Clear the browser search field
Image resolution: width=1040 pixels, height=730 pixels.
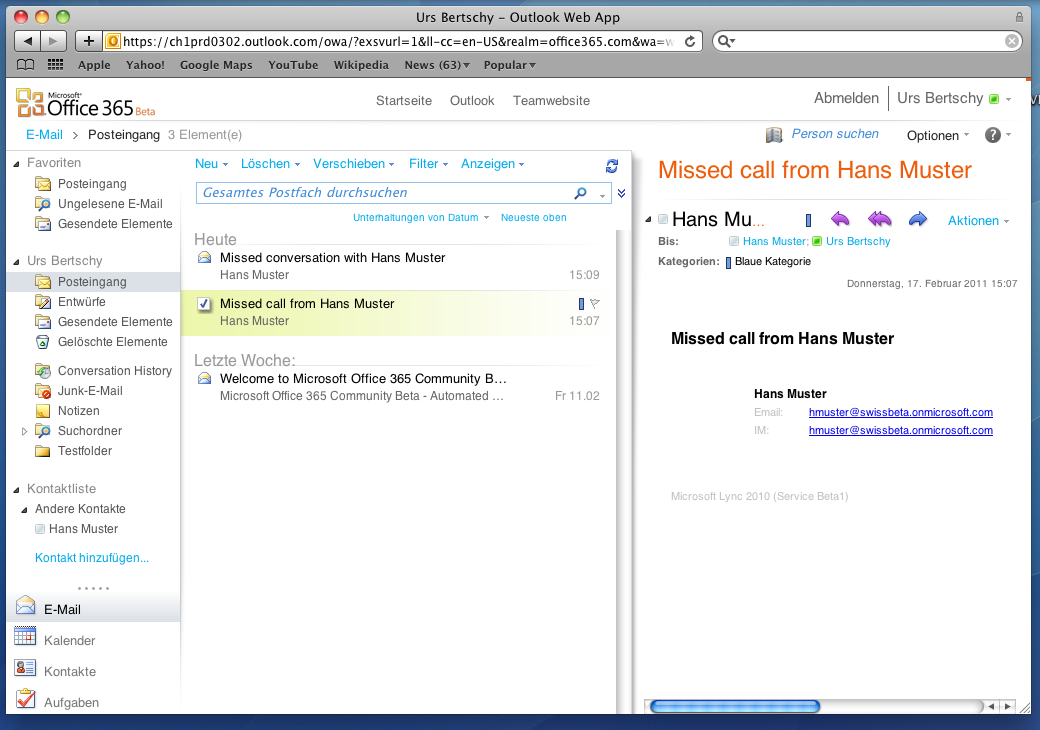click(x=1011, y=41)
